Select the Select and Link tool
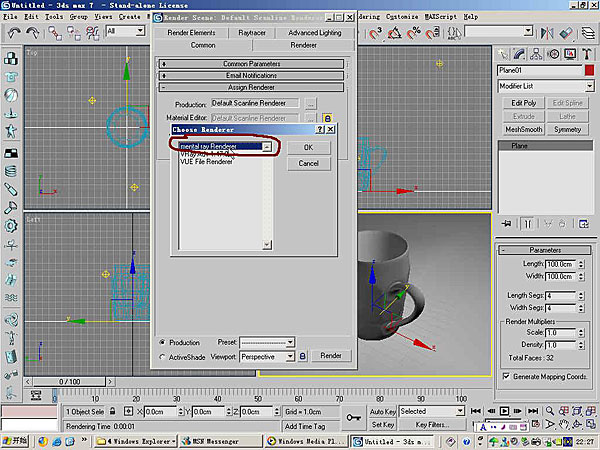 [55, 33]
